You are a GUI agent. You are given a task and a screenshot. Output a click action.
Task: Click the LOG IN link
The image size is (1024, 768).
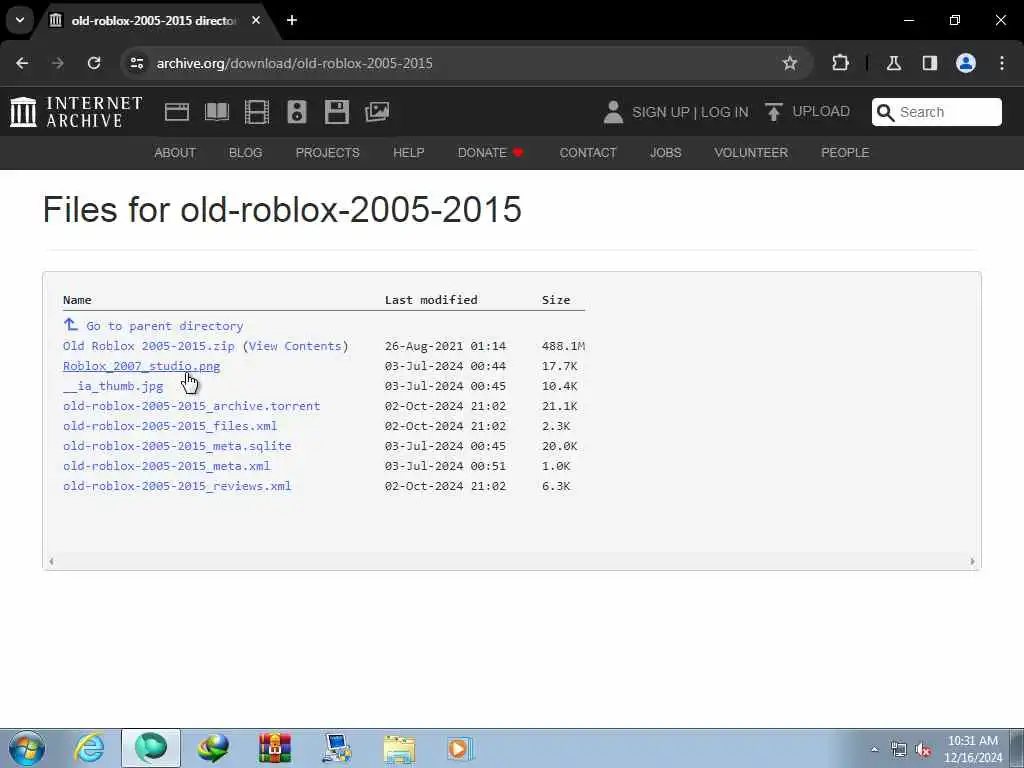[x=724, y=112]
